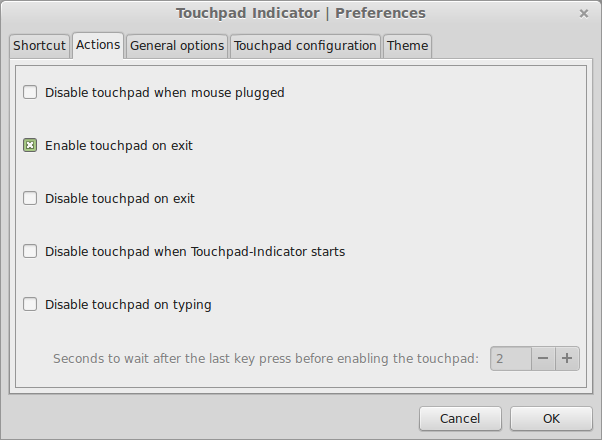
Task: Increase wait seconds with the plus button
Action: tap(567, 359)
